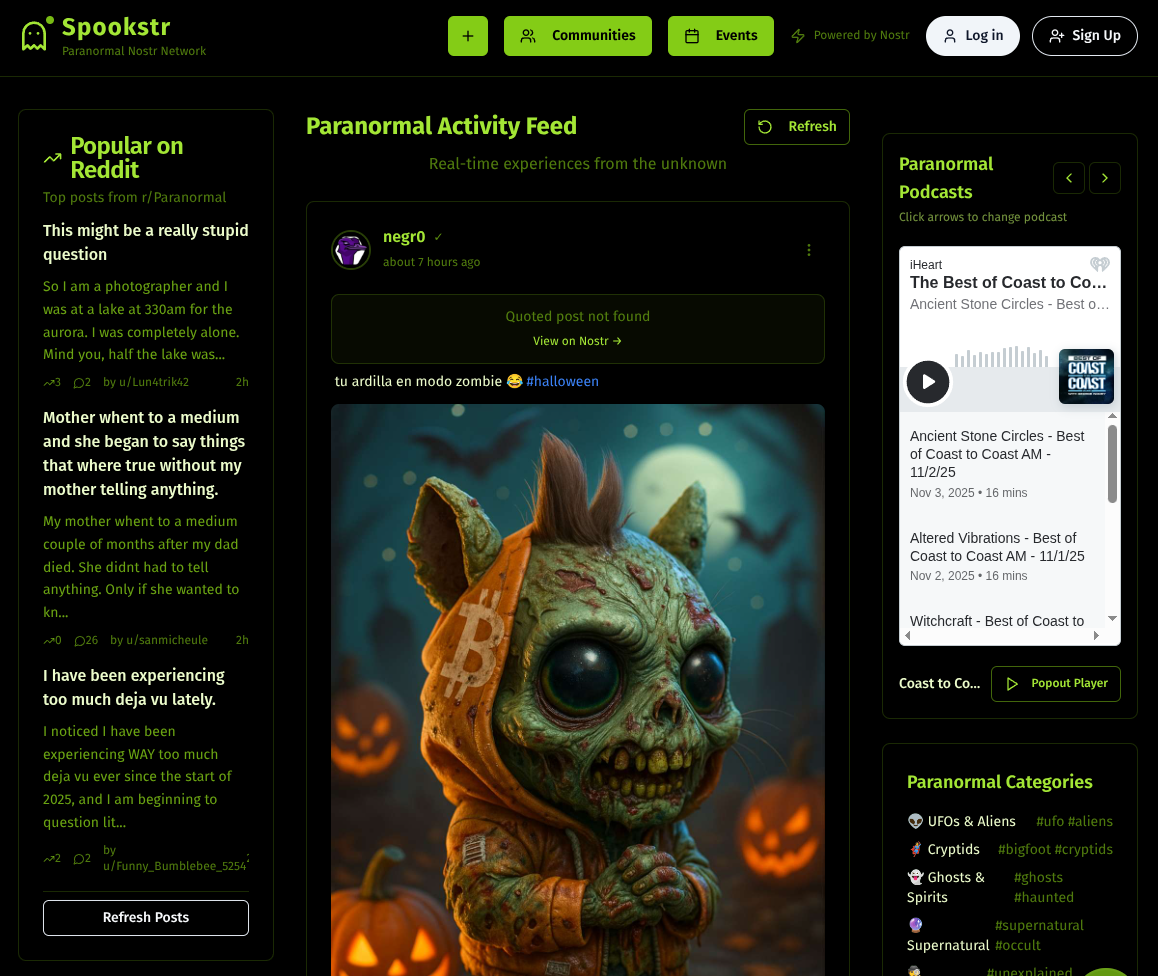Open the Communities page
Image resolution: width=1158 pixels, height=976 pixels.
coord(578,35)
